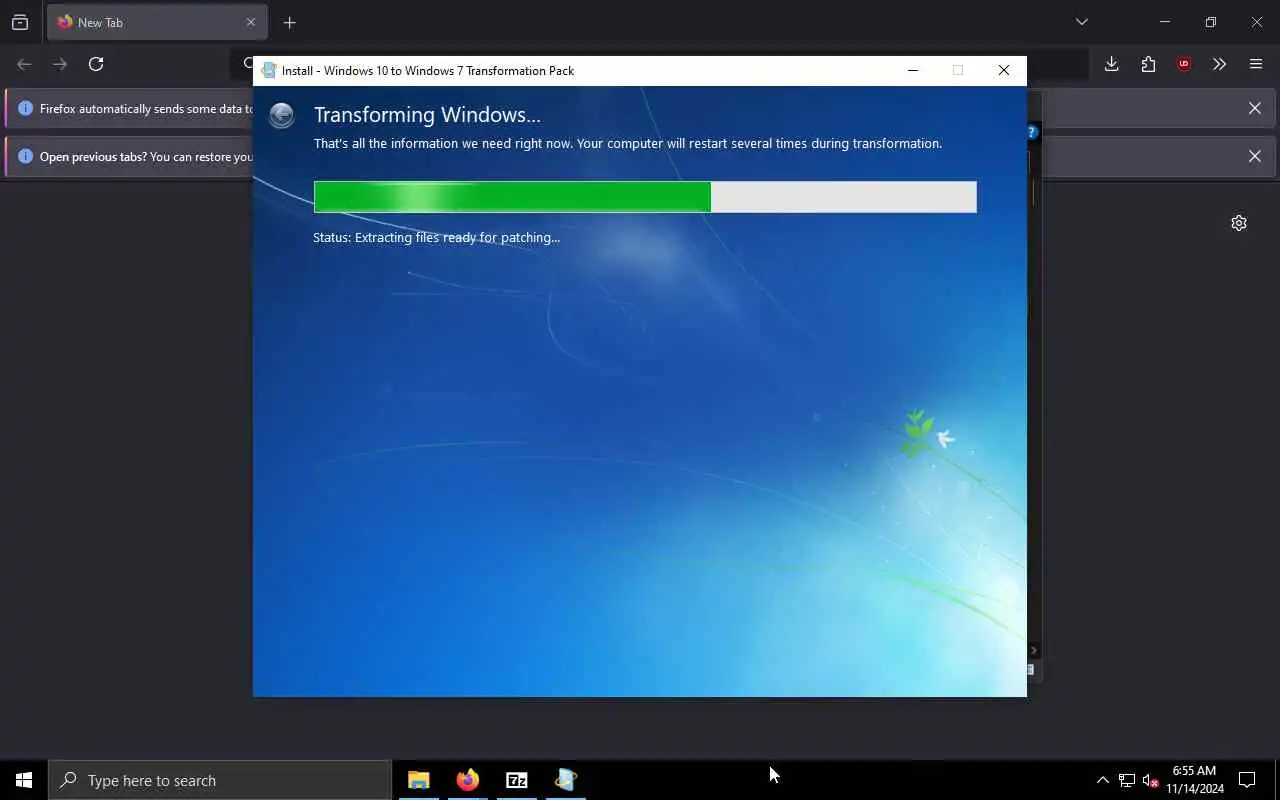Minimize the Transformation Pack installer window
1280x800 pixels.
tap(912, 70)
